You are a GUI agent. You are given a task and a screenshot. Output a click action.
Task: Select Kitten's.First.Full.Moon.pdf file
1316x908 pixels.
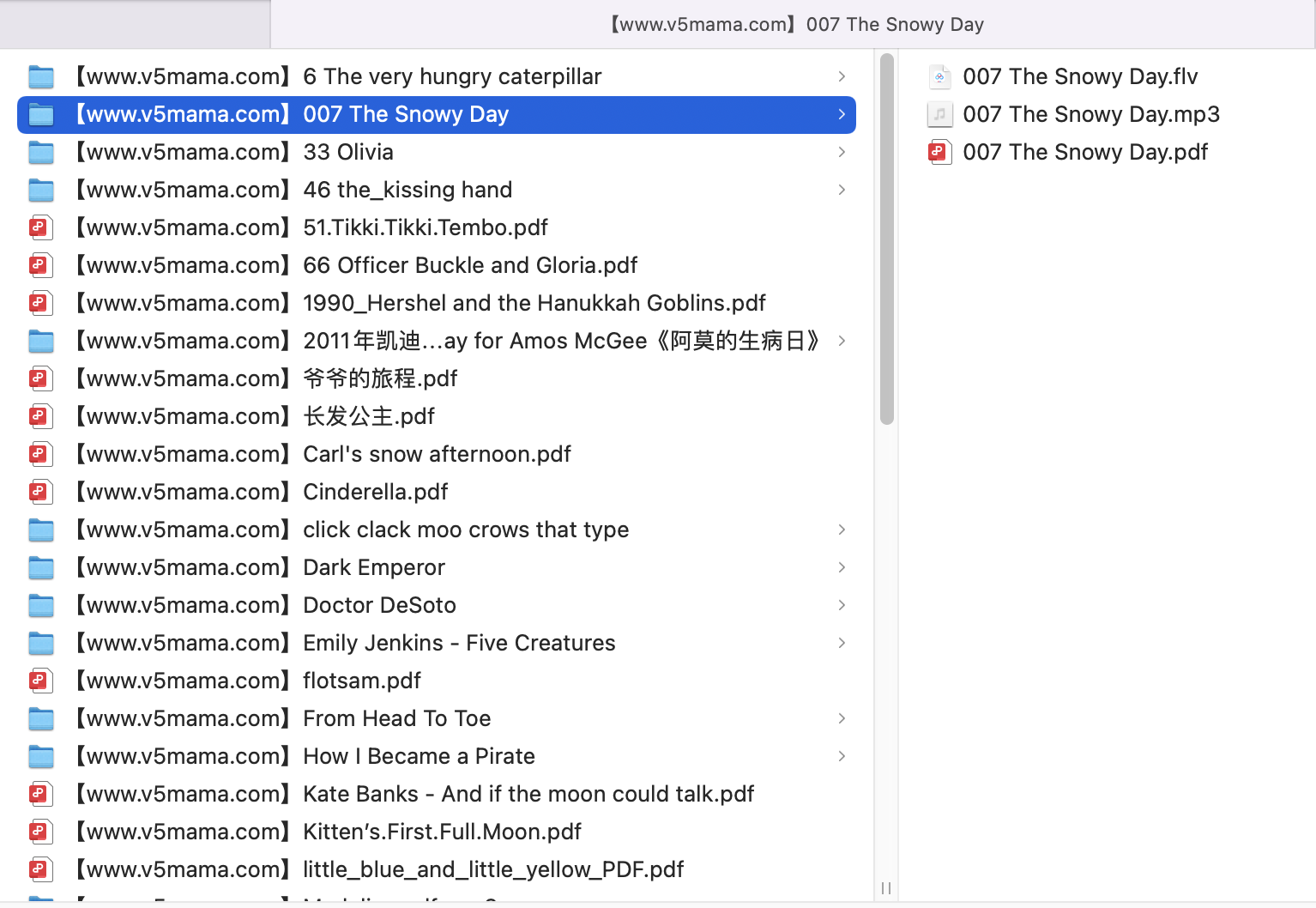coord(442,832)
